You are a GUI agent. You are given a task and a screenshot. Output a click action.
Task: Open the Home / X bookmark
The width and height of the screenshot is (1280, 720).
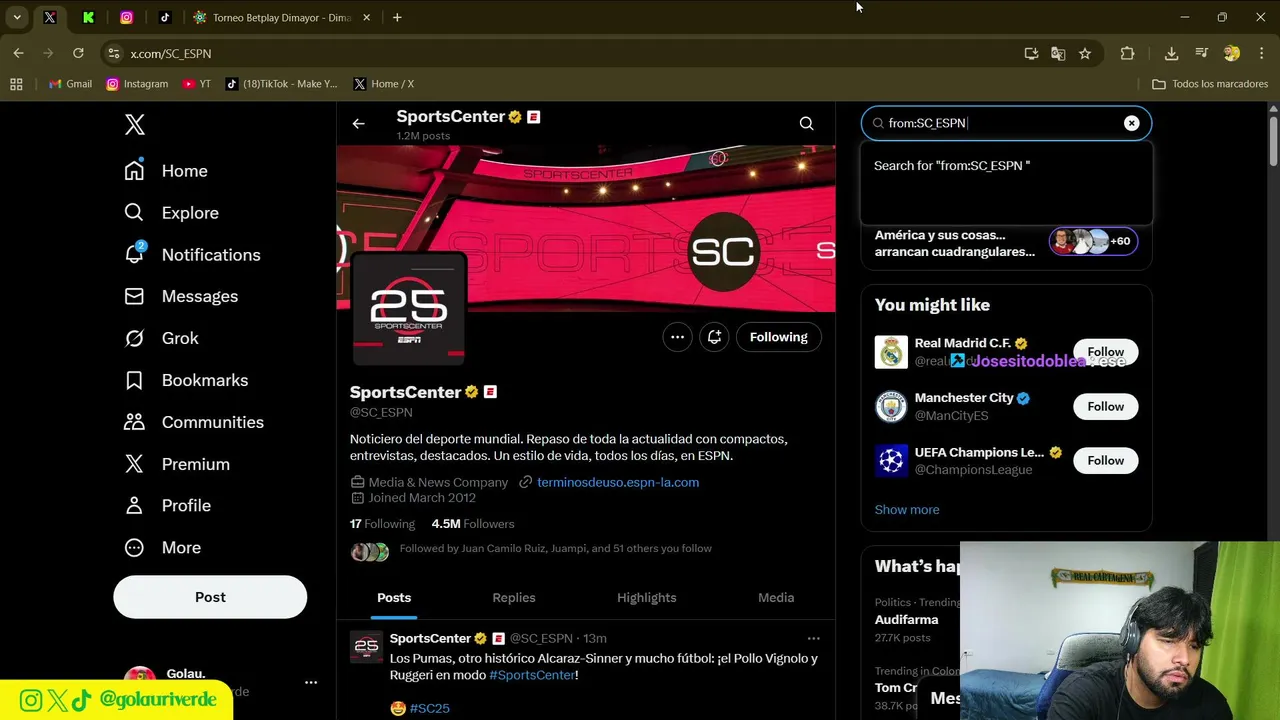(x=384, y=84)
